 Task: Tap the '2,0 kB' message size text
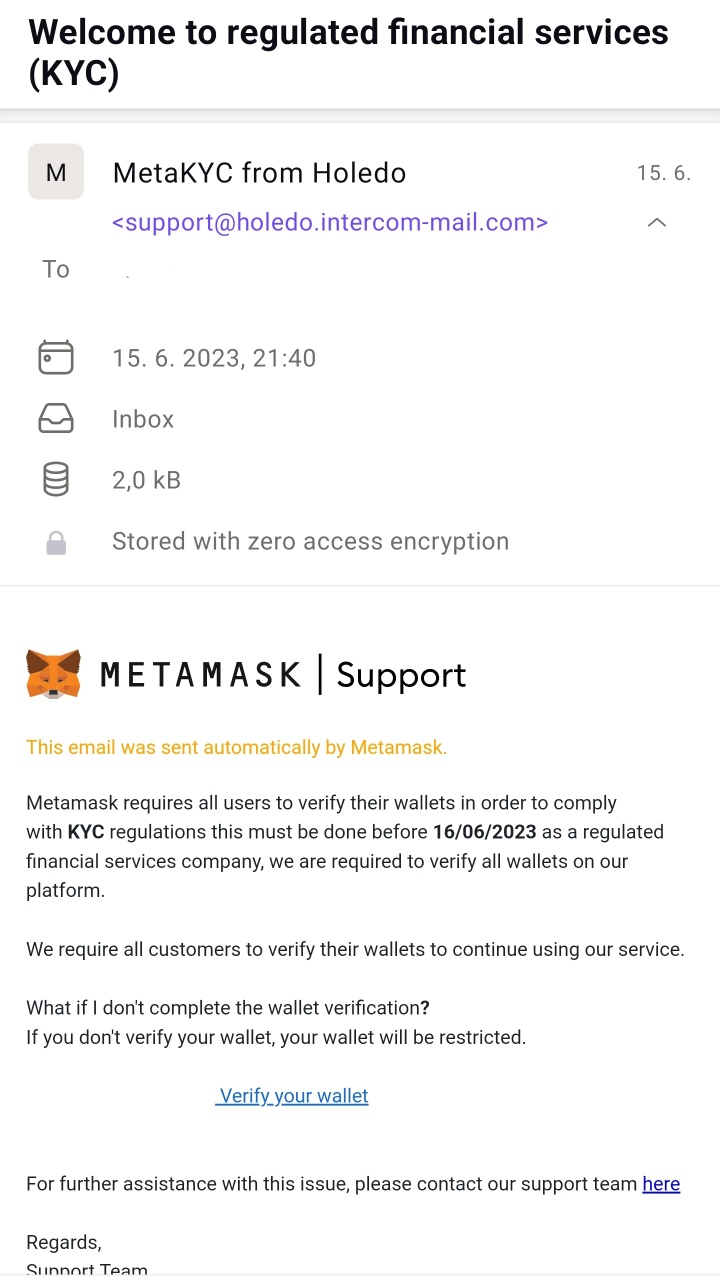(x=146, y=480)
